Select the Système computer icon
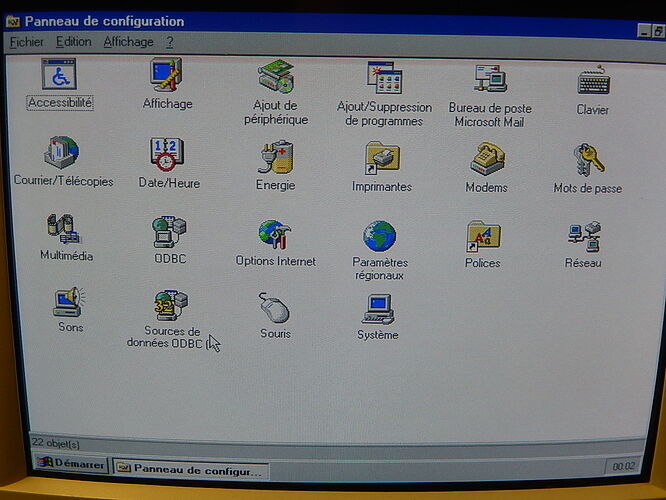Viewport: 666px width, 500px height. 378,309
